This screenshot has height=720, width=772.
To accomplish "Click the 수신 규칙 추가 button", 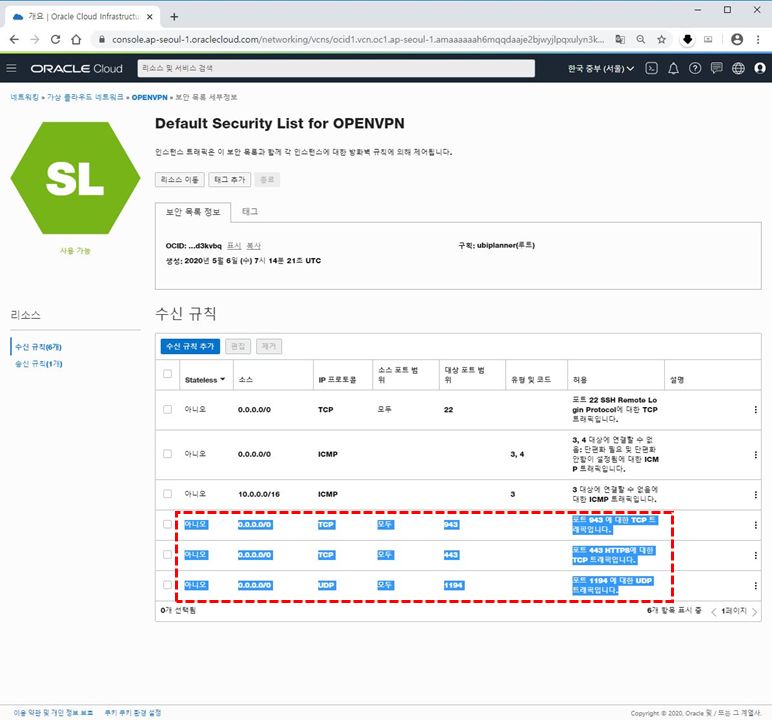I will pyautogui.click(x=190, y=346).
